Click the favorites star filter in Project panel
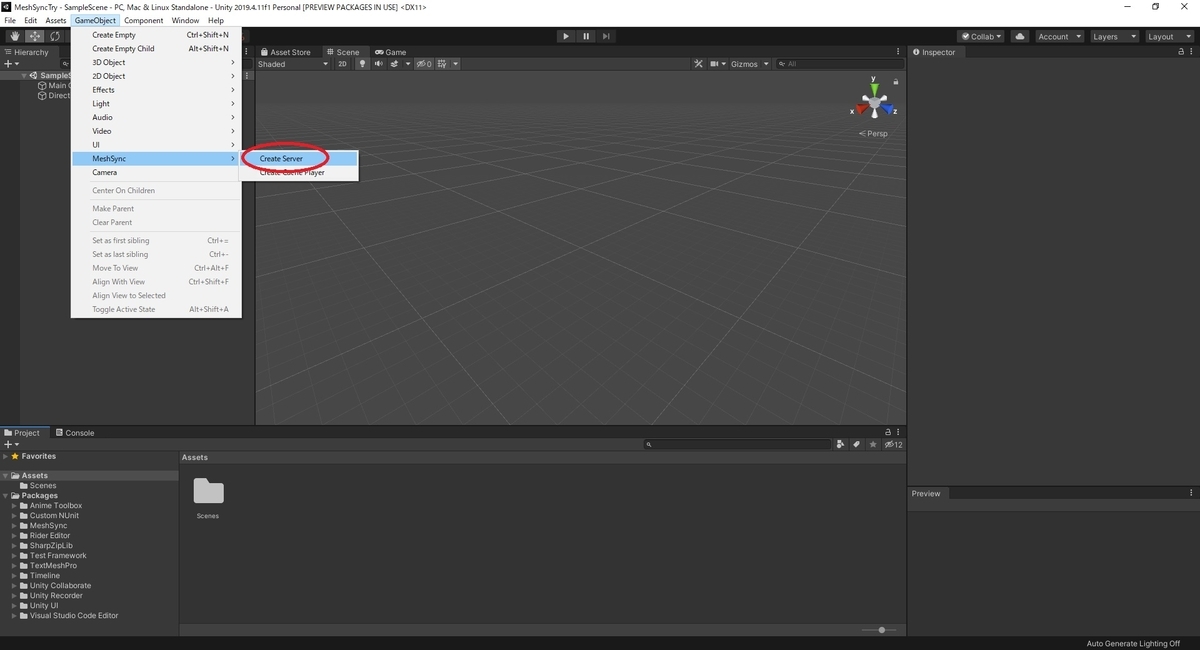 [872, 444]
